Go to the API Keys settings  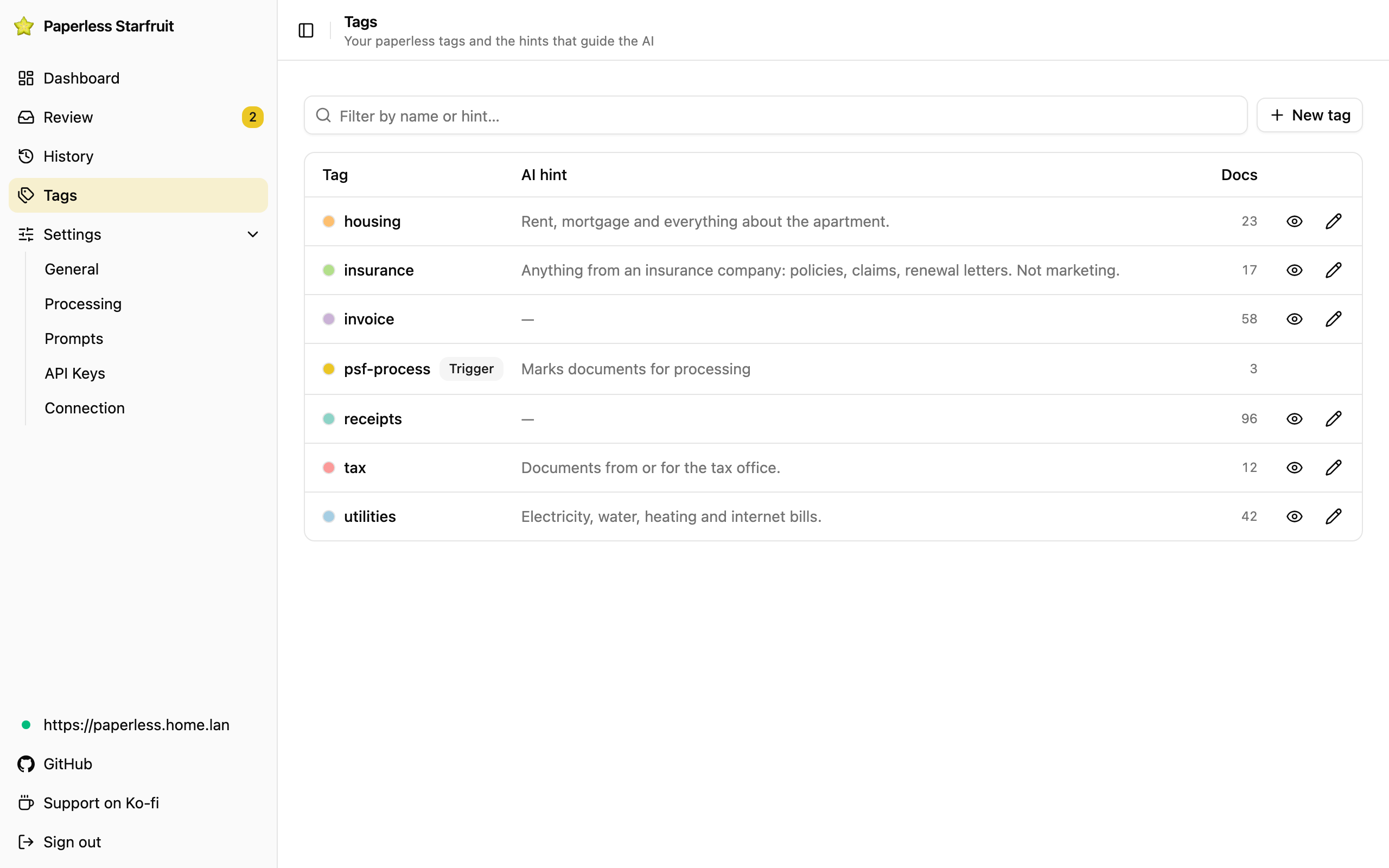pyautogui.click(x=75, y=374)
